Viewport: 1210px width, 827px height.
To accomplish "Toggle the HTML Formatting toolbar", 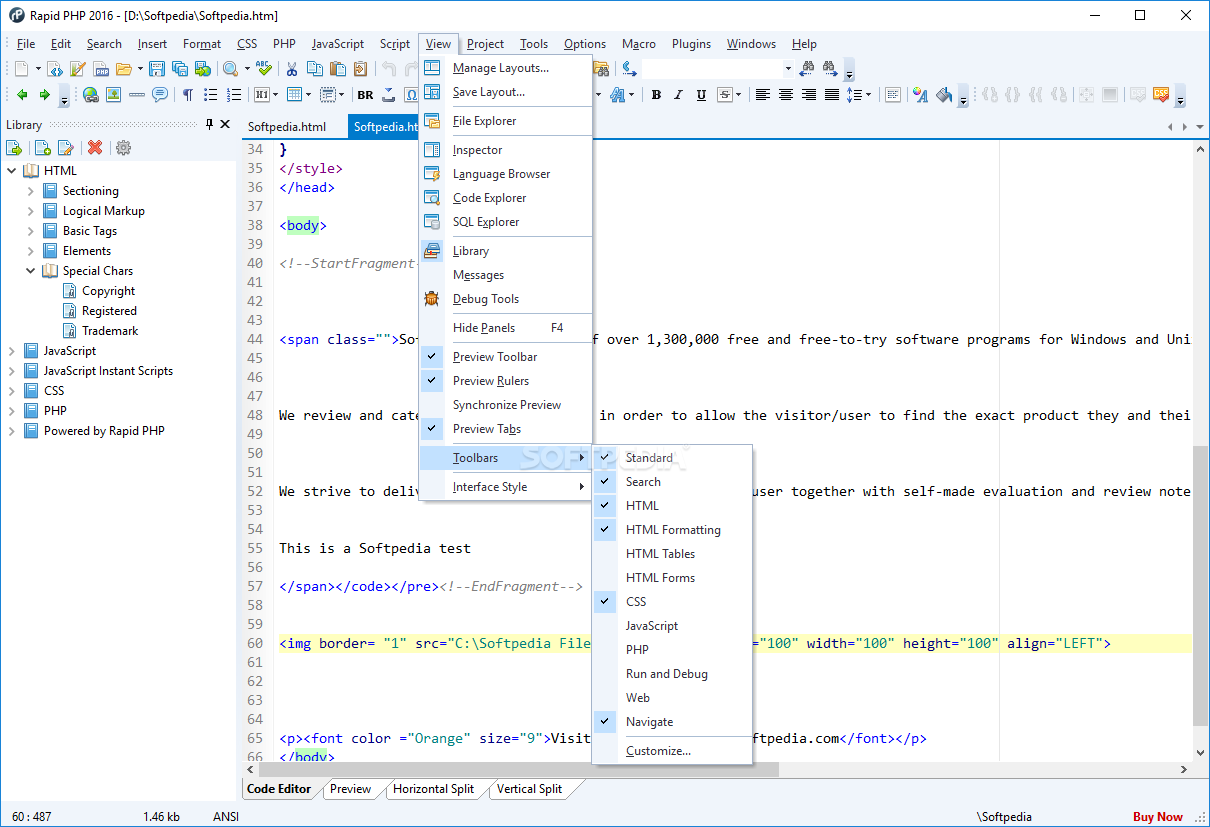I will (672, 530).
